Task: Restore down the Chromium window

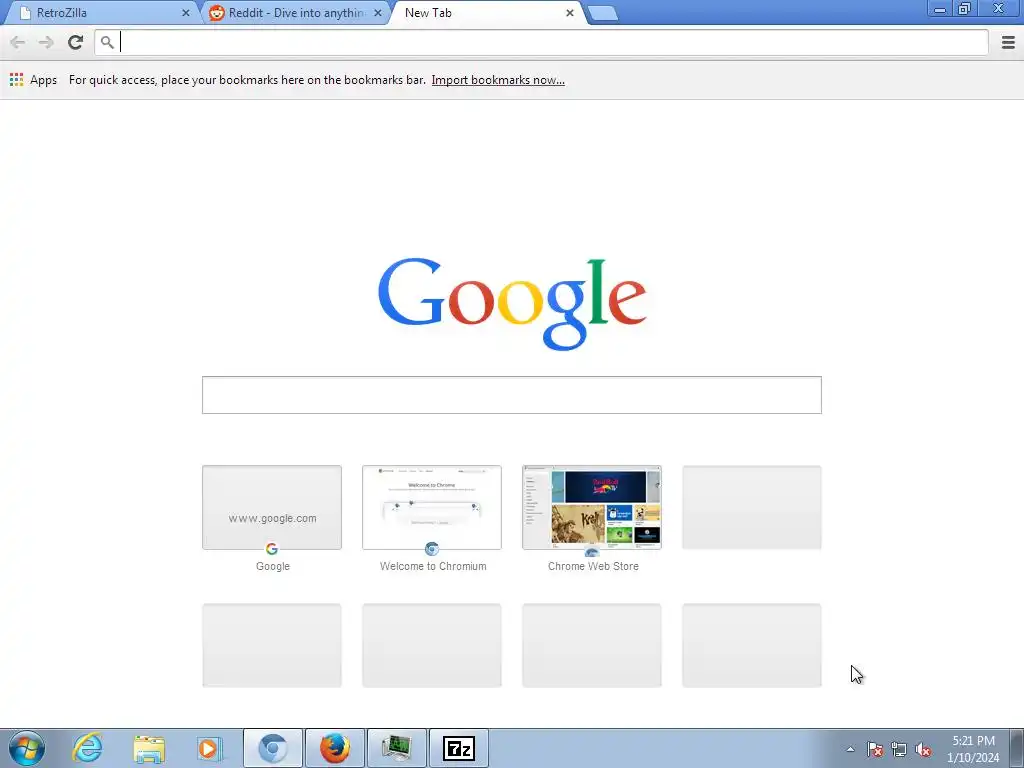Action: (964, 9)
